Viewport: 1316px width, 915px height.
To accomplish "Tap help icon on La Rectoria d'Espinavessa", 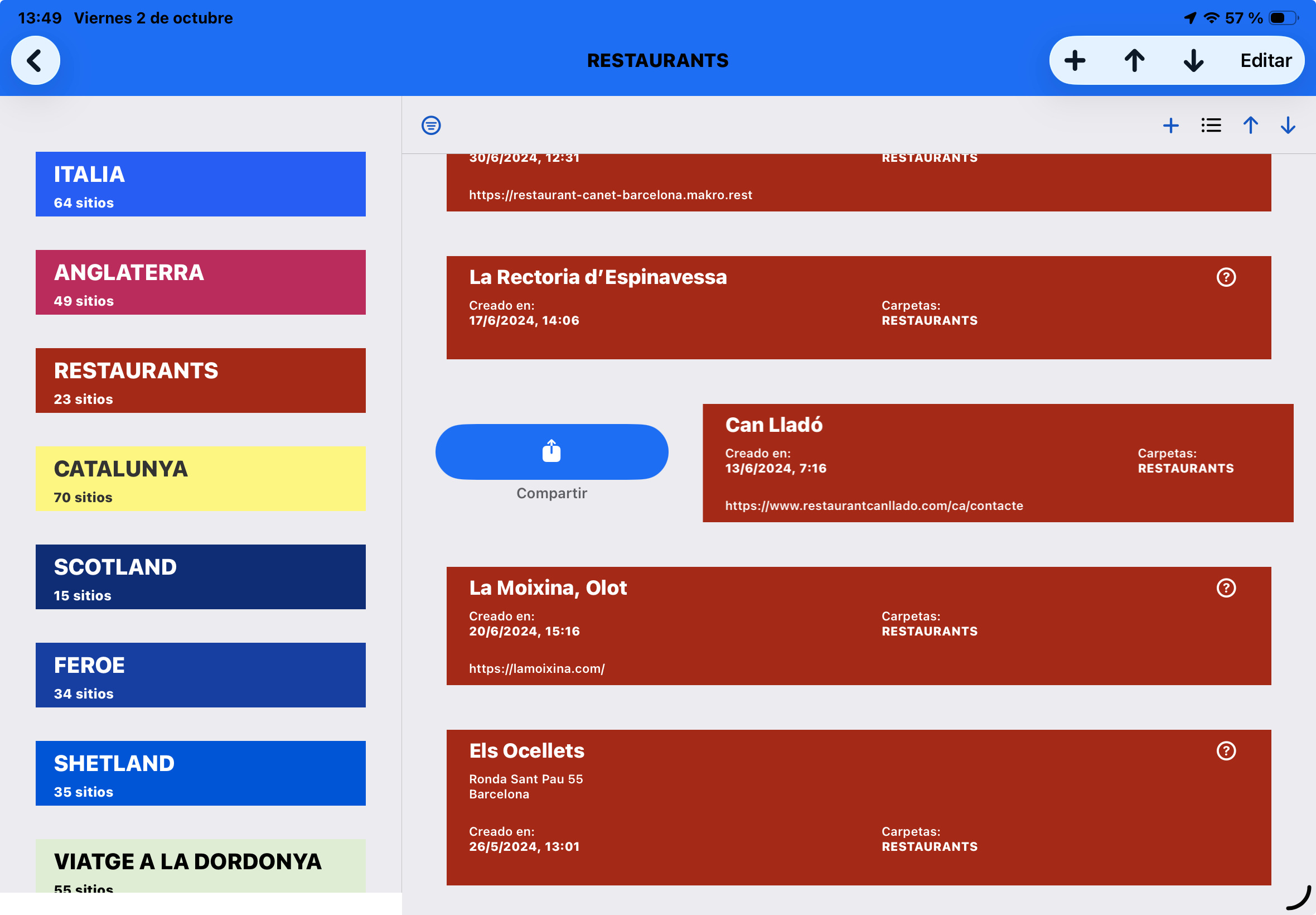I will click(x=1226, y=277).
